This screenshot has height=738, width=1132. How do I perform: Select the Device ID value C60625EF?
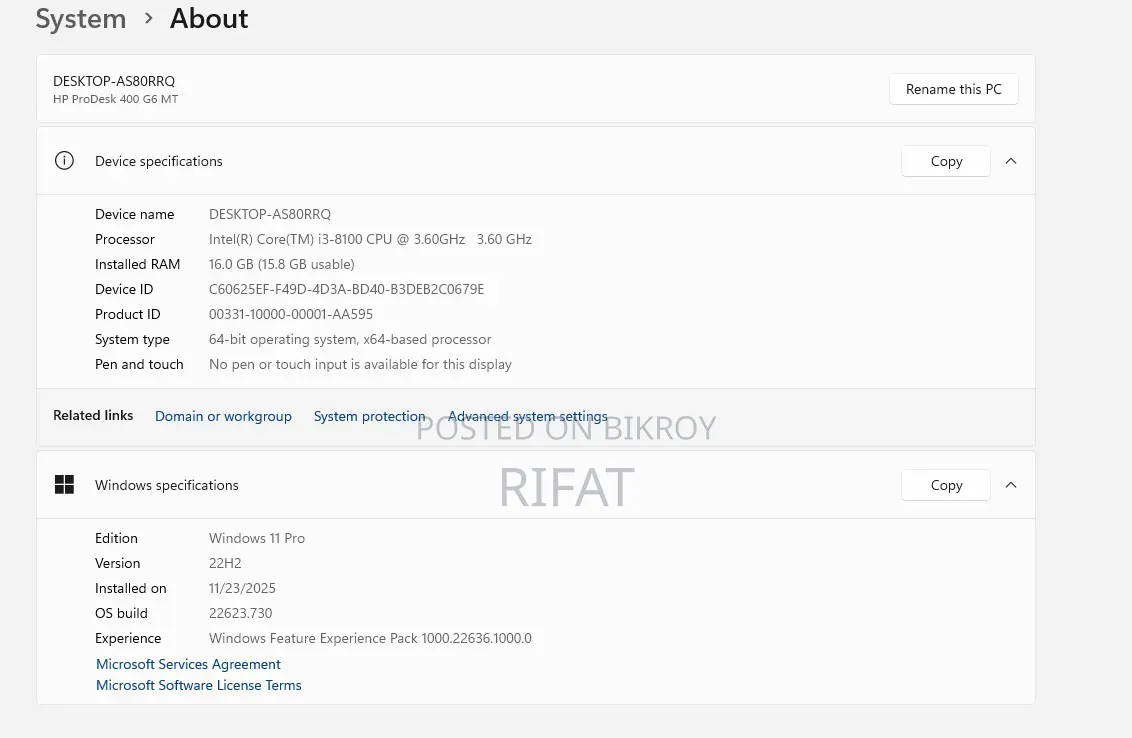tap(347, 289)
